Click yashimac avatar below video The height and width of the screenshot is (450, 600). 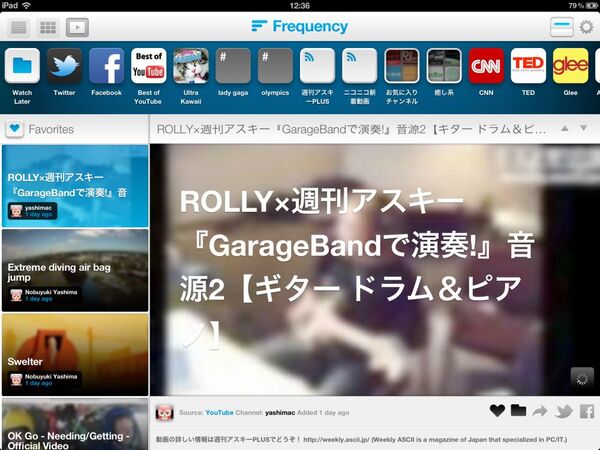(x=165, y=413)
